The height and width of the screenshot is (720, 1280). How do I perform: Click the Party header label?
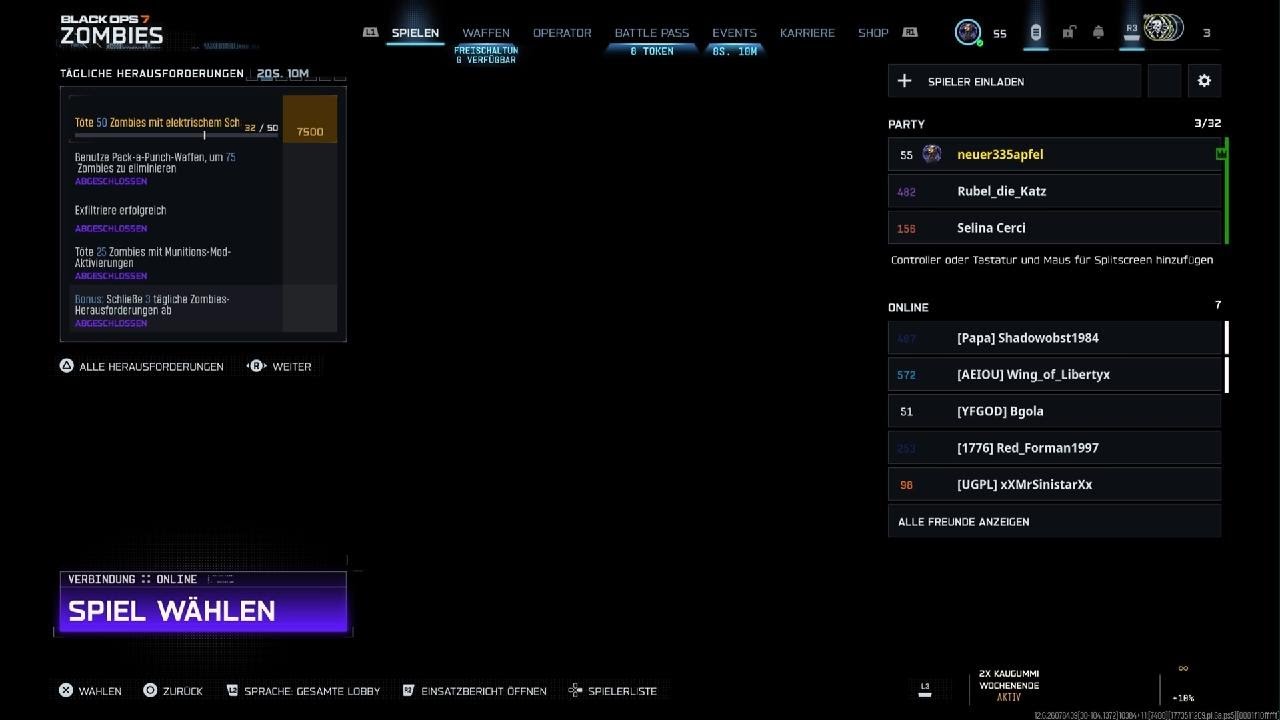click(906, 124)
